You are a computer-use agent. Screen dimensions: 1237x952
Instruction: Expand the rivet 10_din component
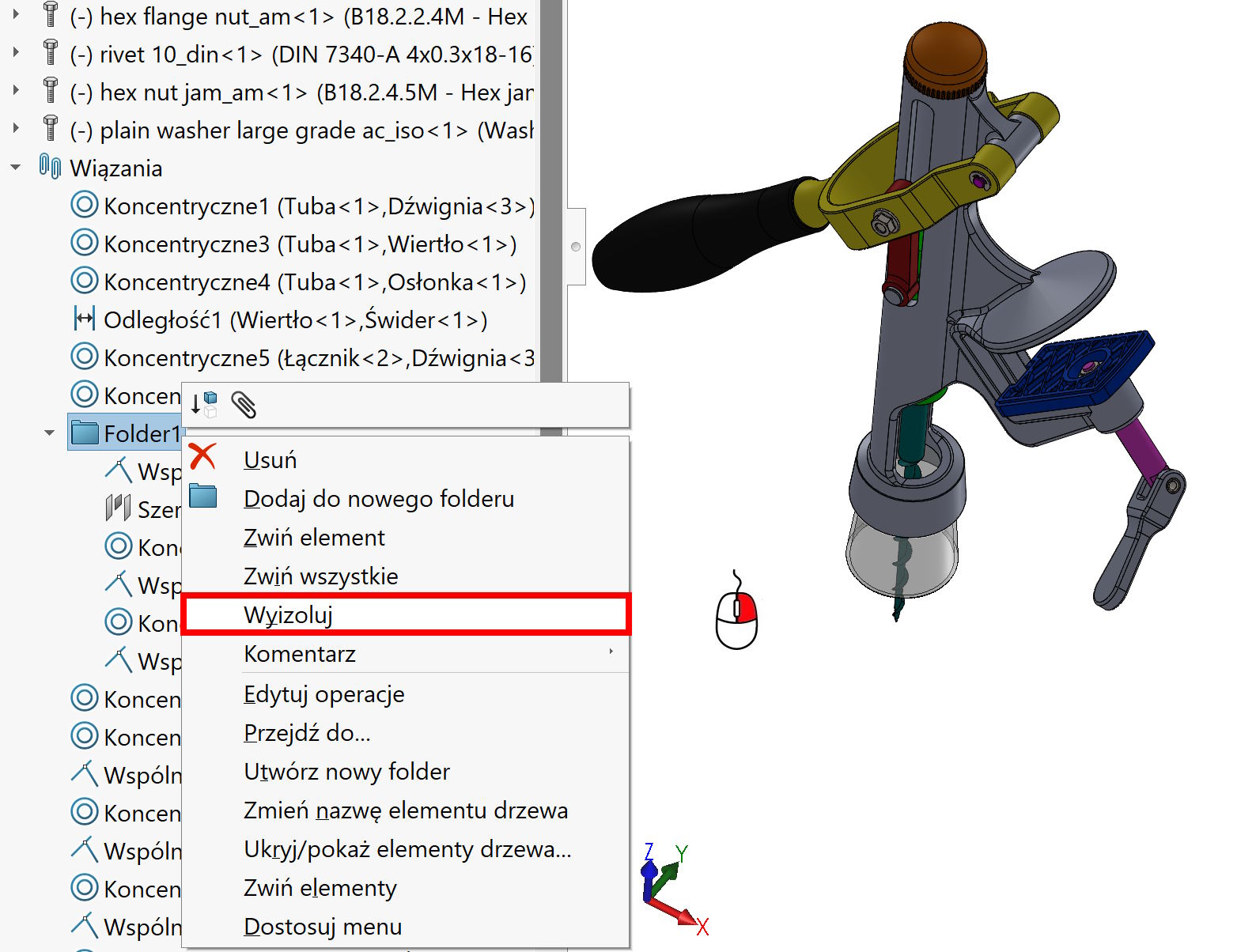click(x=16, y=53)
